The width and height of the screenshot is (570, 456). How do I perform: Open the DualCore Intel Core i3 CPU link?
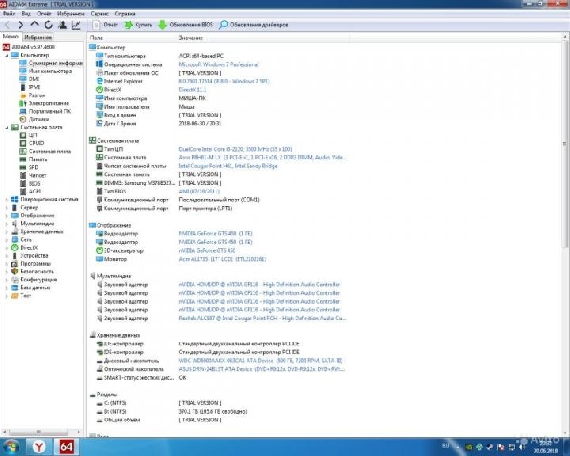(x=235, y=149)
